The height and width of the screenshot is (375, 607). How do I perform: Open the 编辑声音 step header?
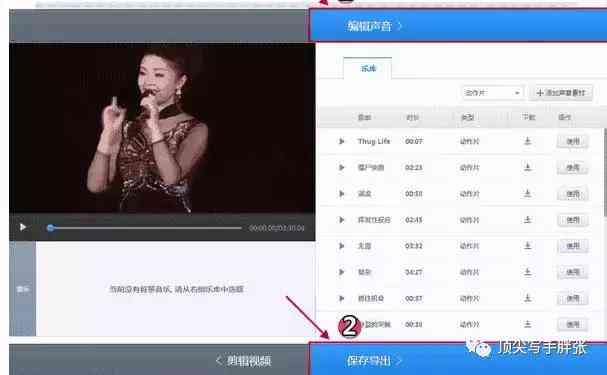coord(374,26)
